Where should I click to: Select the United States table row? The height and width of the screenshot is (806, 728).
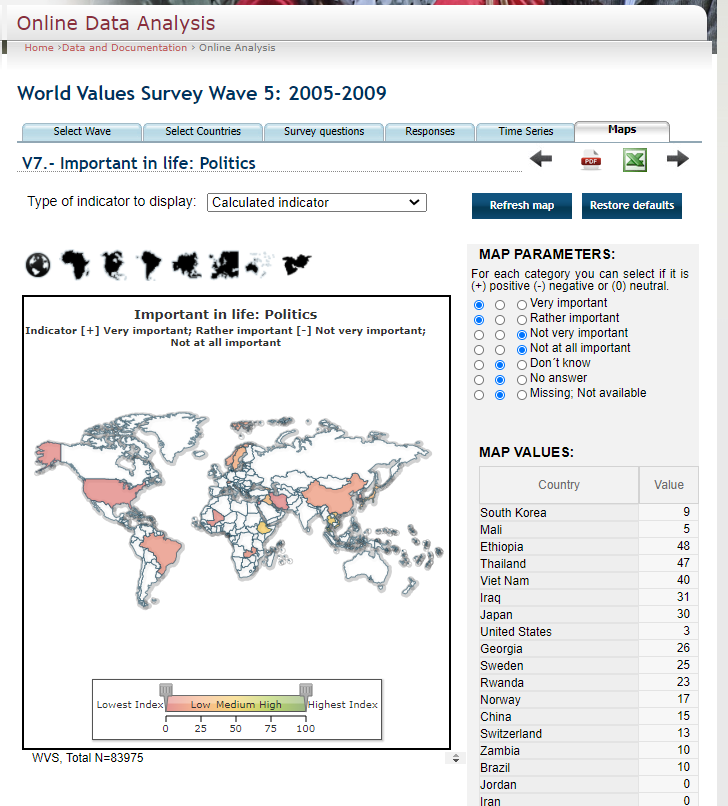[589, 631]
